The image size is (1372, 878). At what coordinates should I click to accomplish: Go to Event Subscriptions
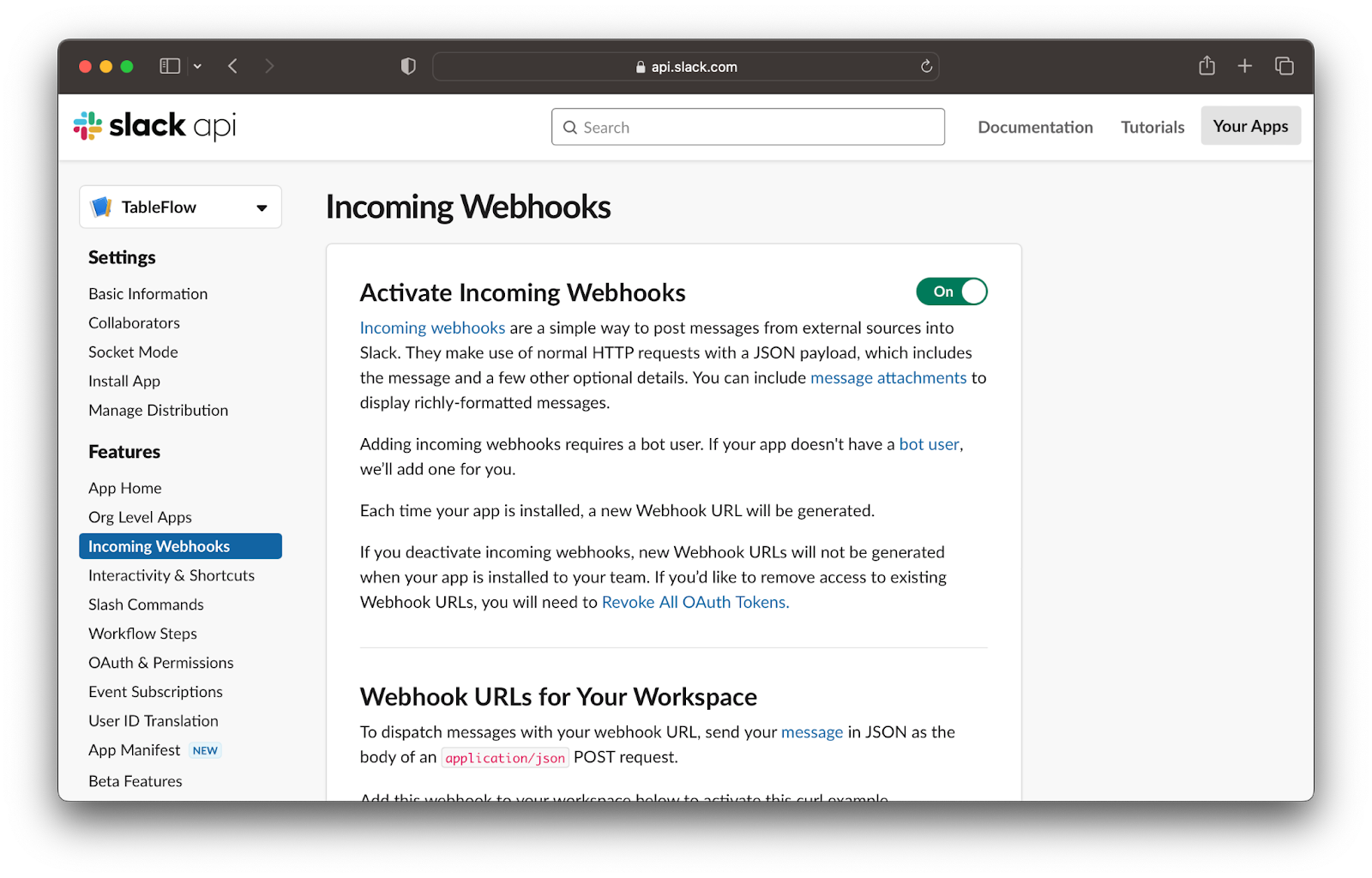155,692
